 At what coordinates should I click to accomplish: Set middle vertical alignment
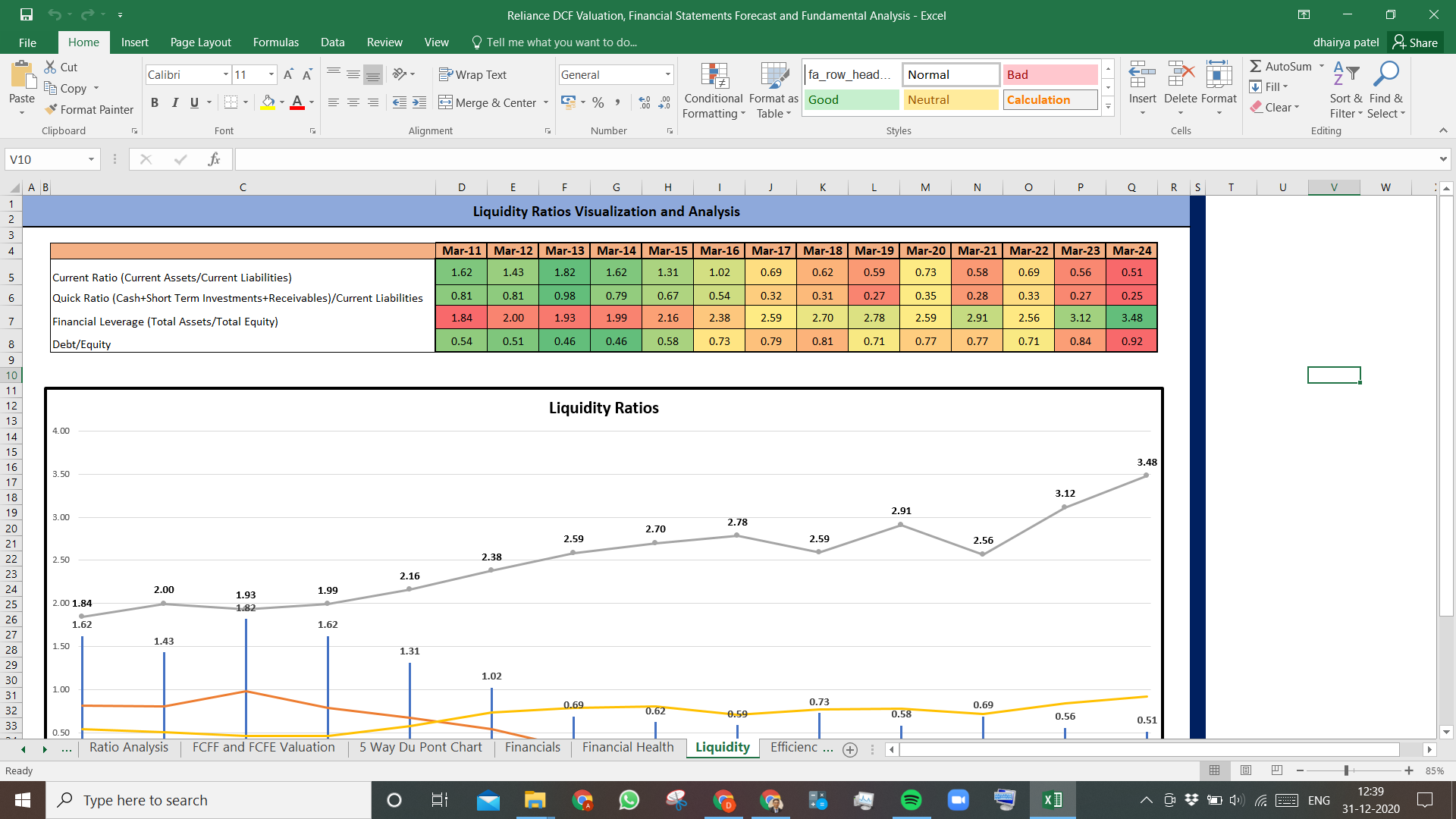[353, 74]
